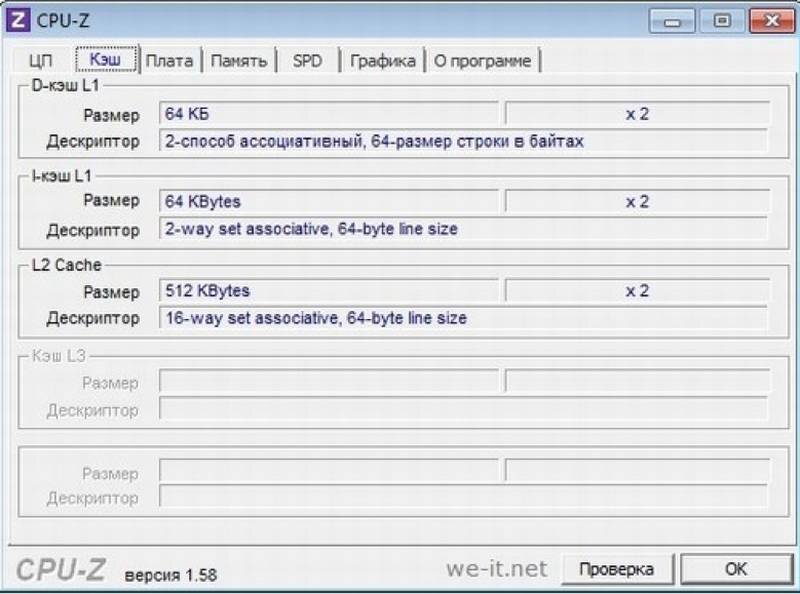
Task: Go to the Графика tab
Action: coord(383,61)
